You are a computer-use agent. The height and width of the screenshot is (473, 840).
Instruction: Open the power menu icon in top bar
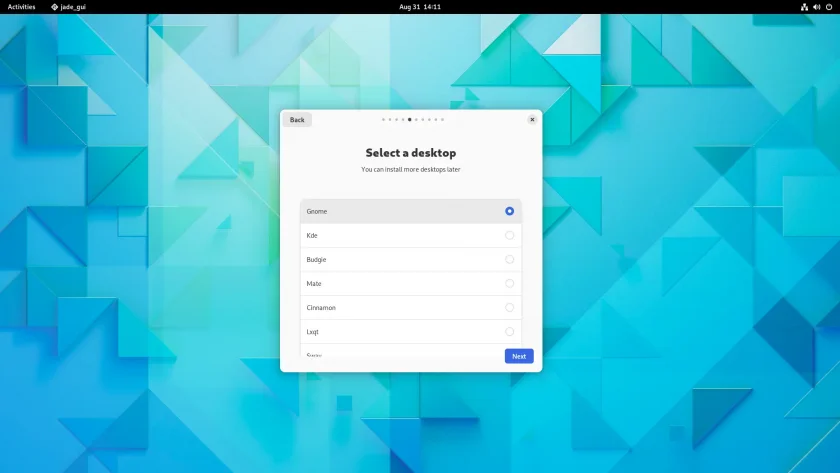[829, 7]
